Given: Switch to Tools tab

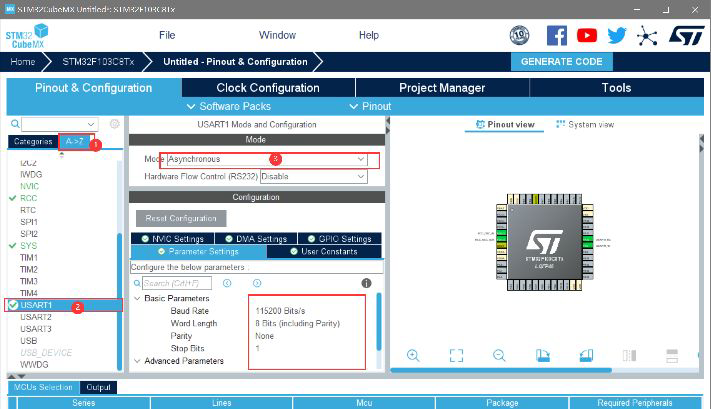Looking at the screenshot, I should click(x=616, y=88).
